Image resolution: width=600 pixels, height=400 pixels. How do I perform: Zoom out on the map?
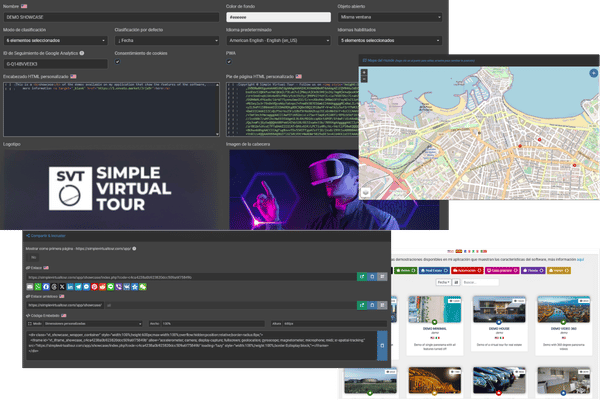click(364, 79)
